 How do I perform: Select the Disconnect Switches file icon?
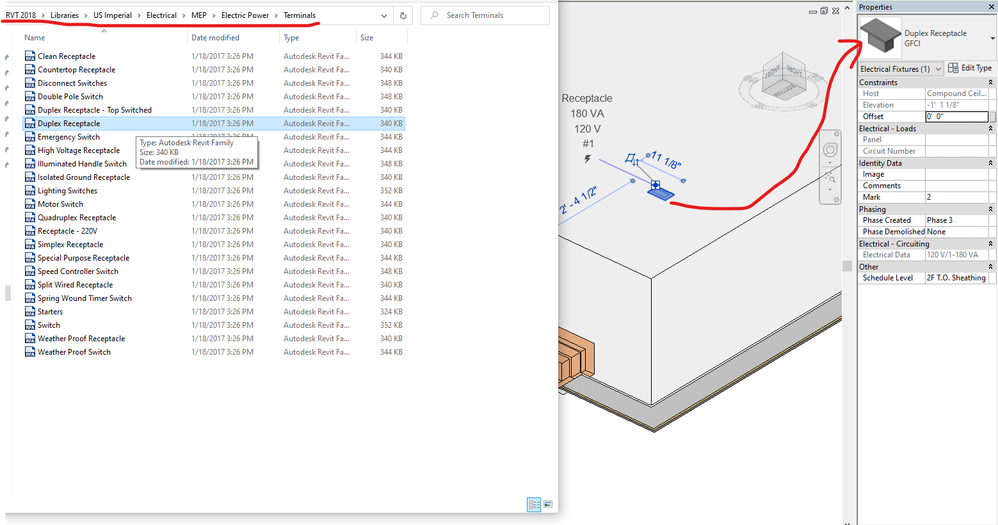click(x=29, y=83)
